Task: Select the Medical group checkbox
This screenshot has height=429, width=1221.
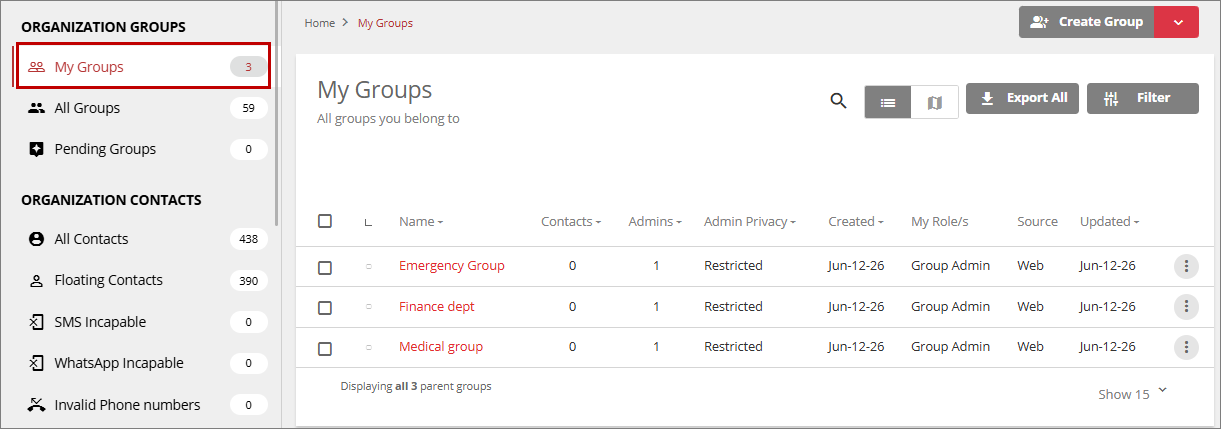Action: coord(325,349)
